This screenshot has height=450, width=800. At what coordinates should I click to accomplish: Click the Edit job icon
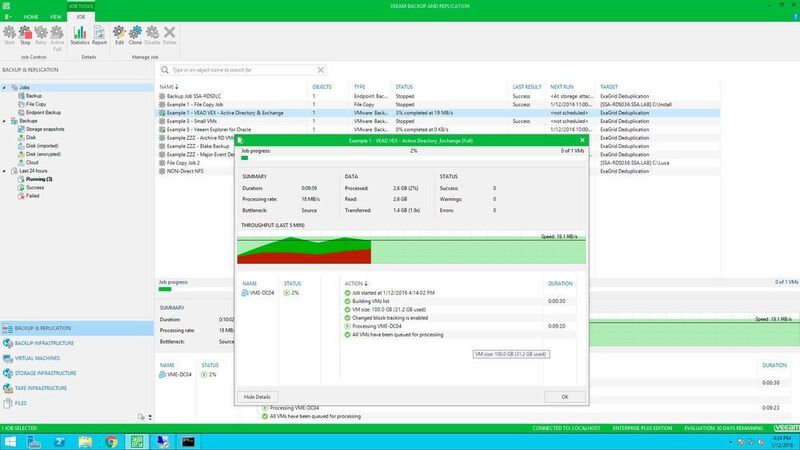click(119, 36)
